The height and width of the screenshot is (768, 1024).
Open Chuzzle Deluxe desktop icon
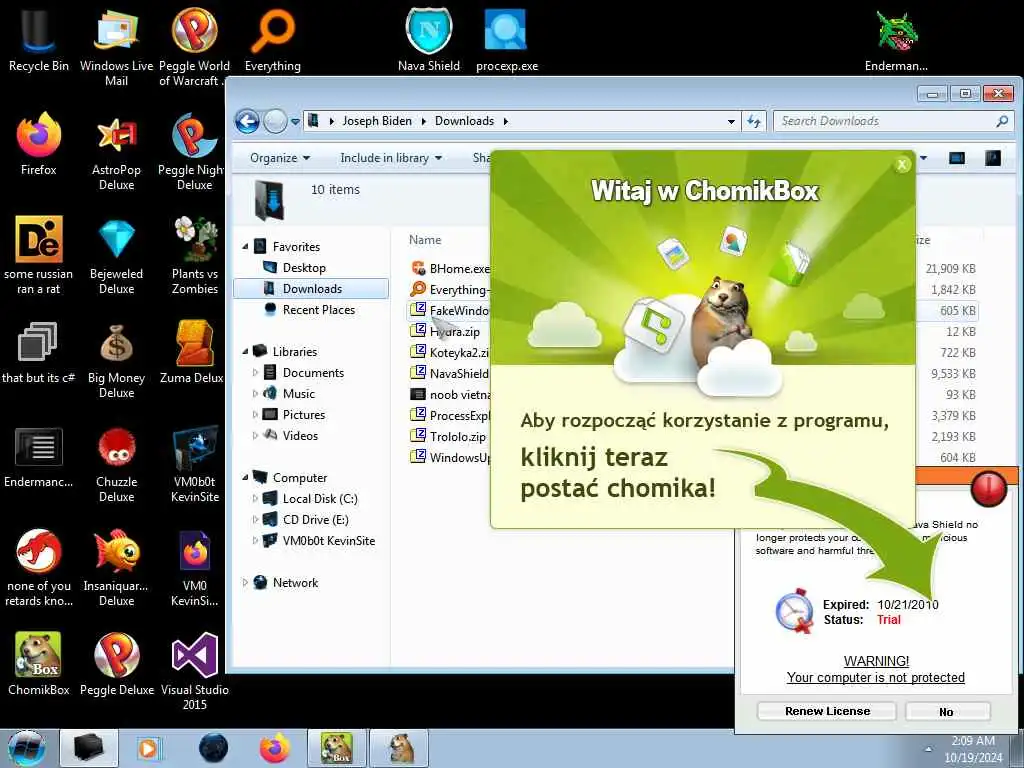[x=116, y=464]
